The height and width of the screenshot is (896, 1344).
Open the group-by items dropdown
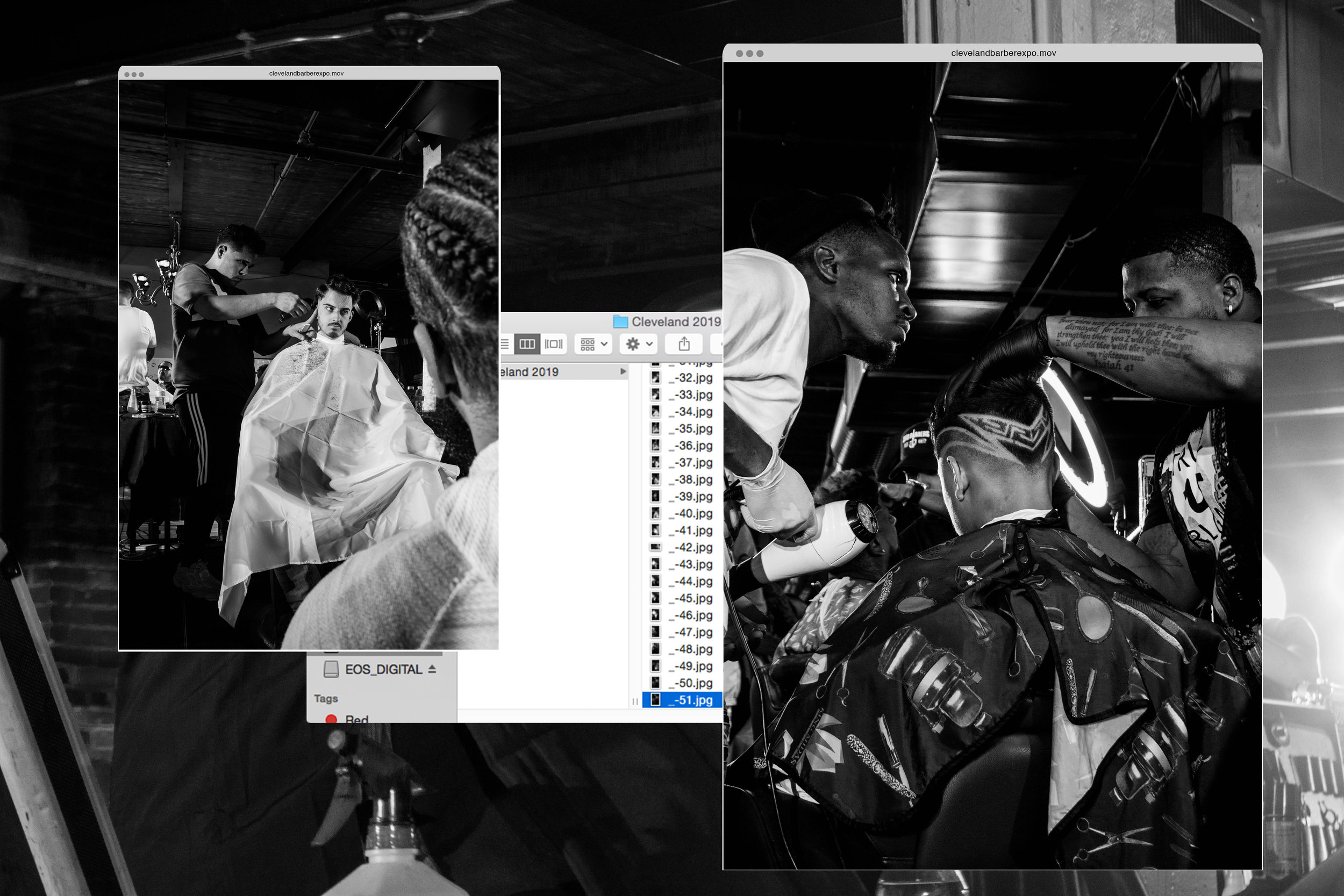point(593,344)
